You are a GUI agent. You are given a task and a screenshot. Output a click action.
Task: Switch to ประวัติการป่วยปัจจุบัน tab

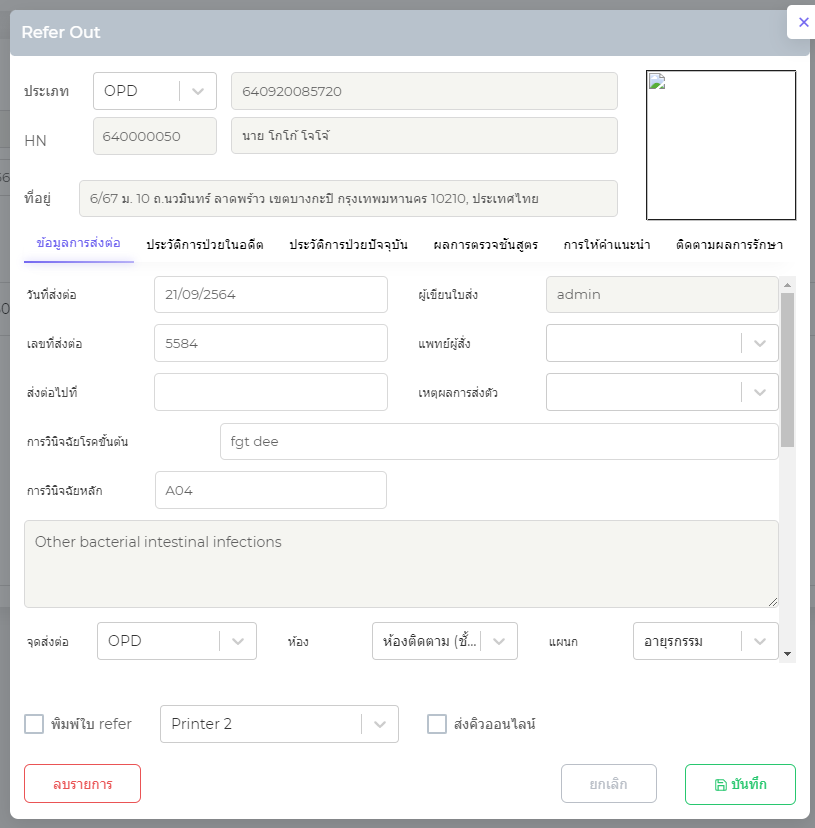[348, 244]
